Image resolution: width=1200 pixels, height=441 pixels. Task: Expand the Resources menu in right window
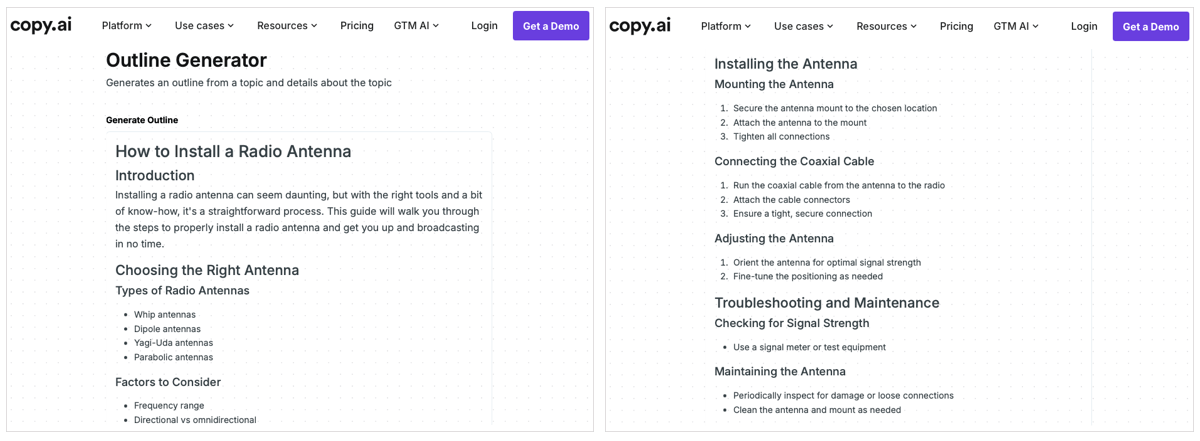coord(886,26)
